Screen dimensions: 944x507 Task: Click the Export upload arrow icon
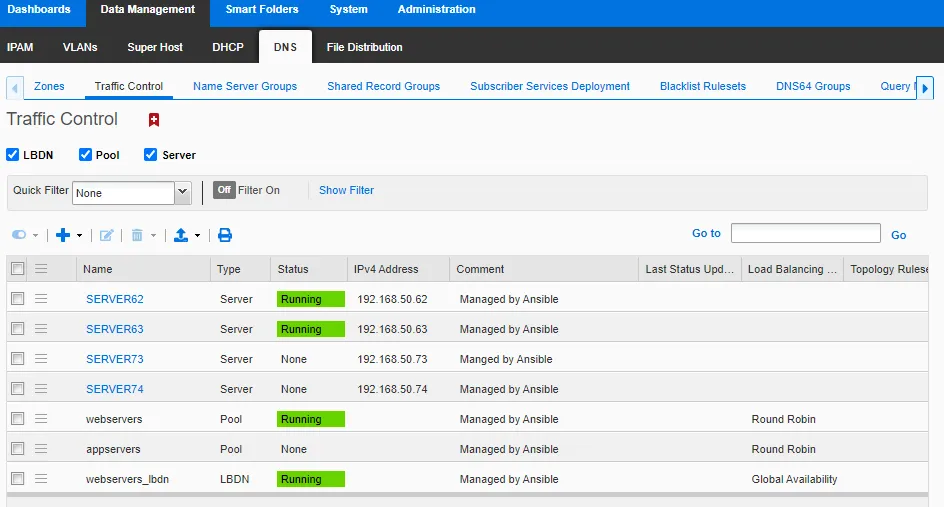pyautogui.click(x=181, y=235)
